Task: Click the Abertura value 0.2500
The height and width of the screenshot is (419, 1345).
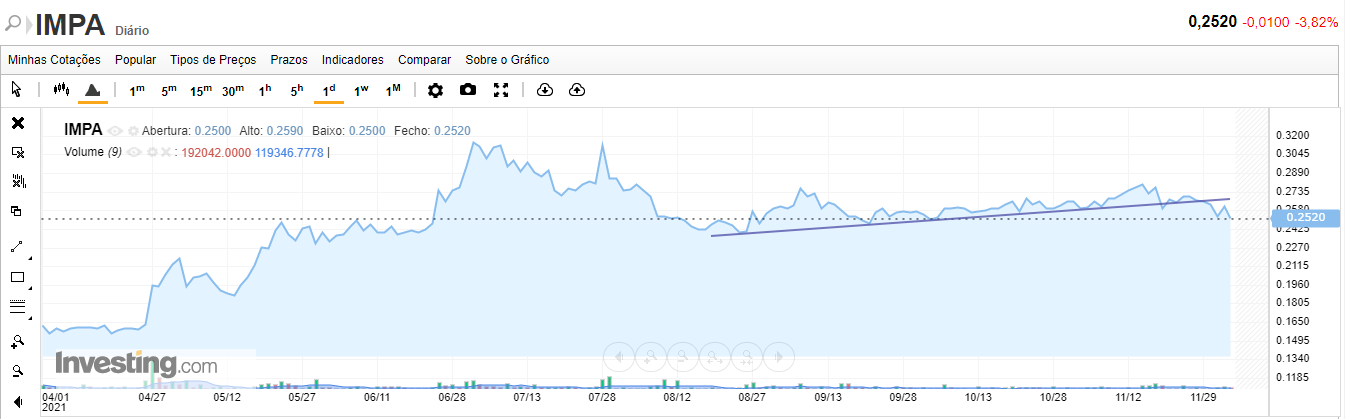Action: [212, 131]
